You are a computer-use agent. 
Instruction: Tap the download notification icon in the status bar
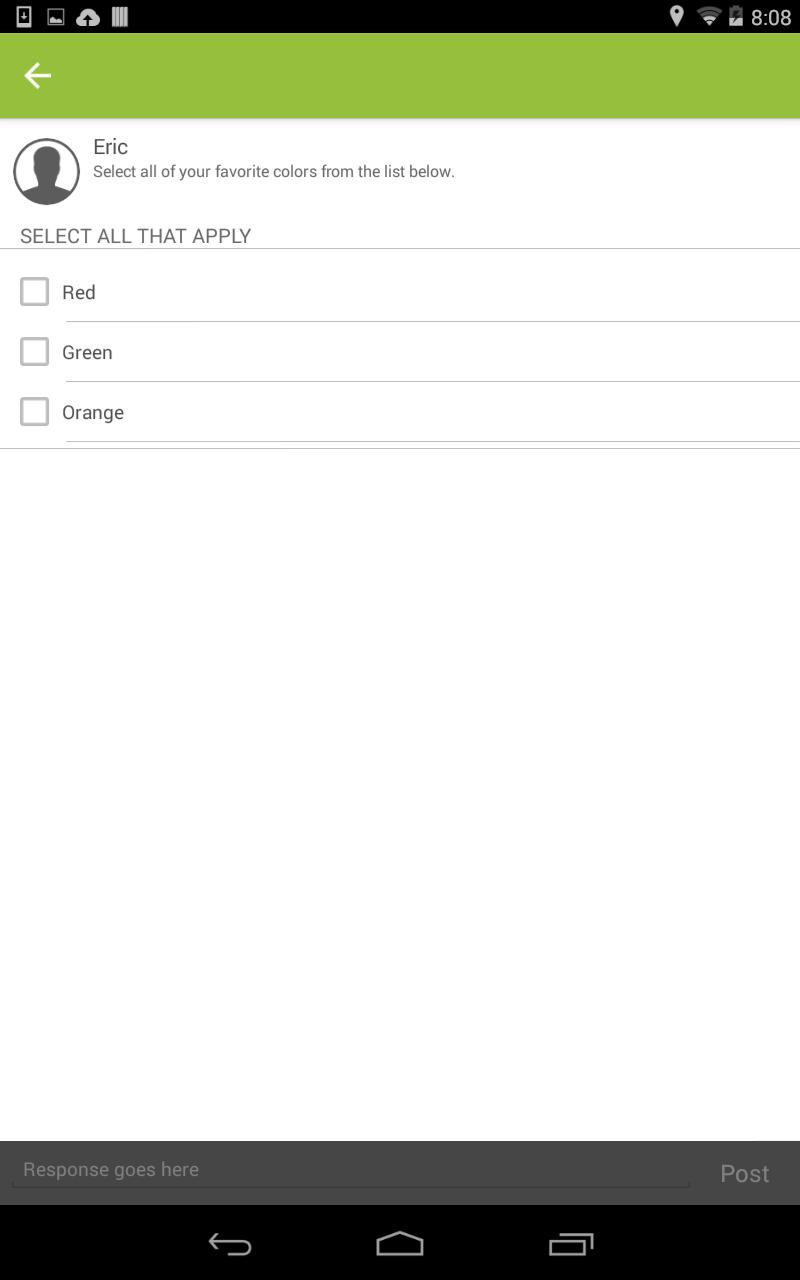(24, 17)
